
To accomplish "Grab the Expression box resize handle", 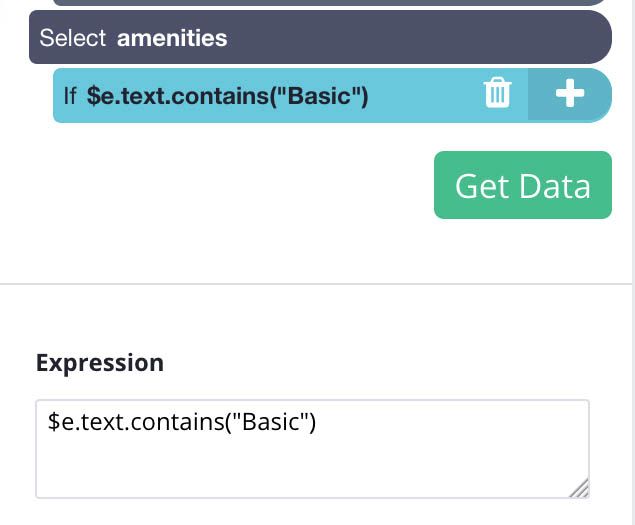I will coord(580,489).
